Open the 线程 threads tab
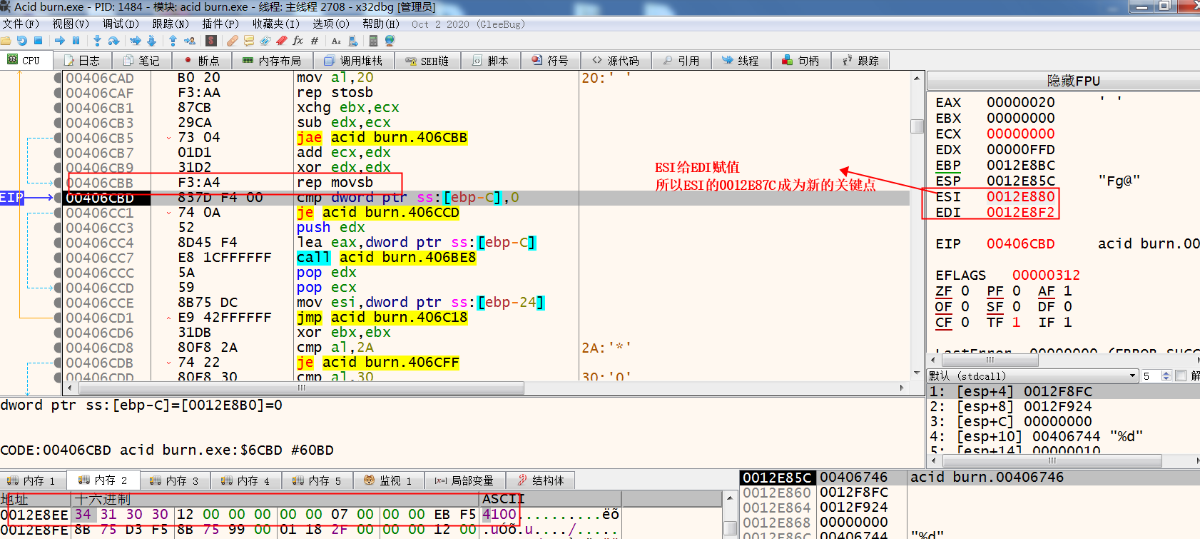Viewport: 1200px width, 539px height. point(741,60)
